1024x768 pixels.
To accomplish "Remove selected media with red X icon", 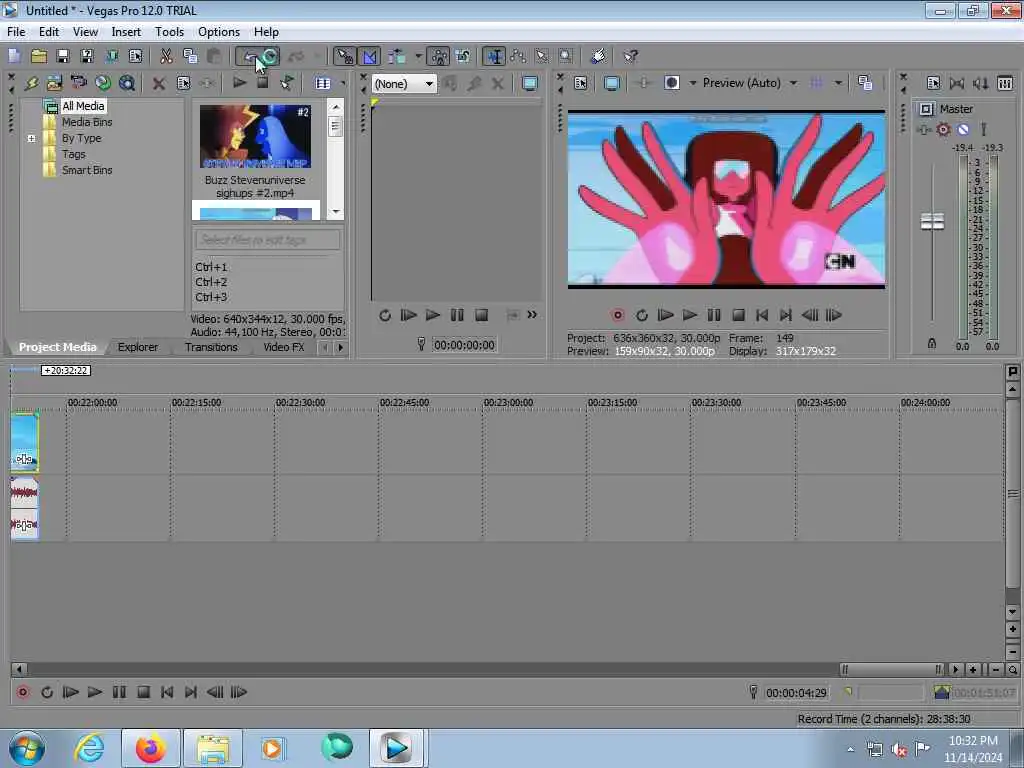I will (x=158, y=83).
